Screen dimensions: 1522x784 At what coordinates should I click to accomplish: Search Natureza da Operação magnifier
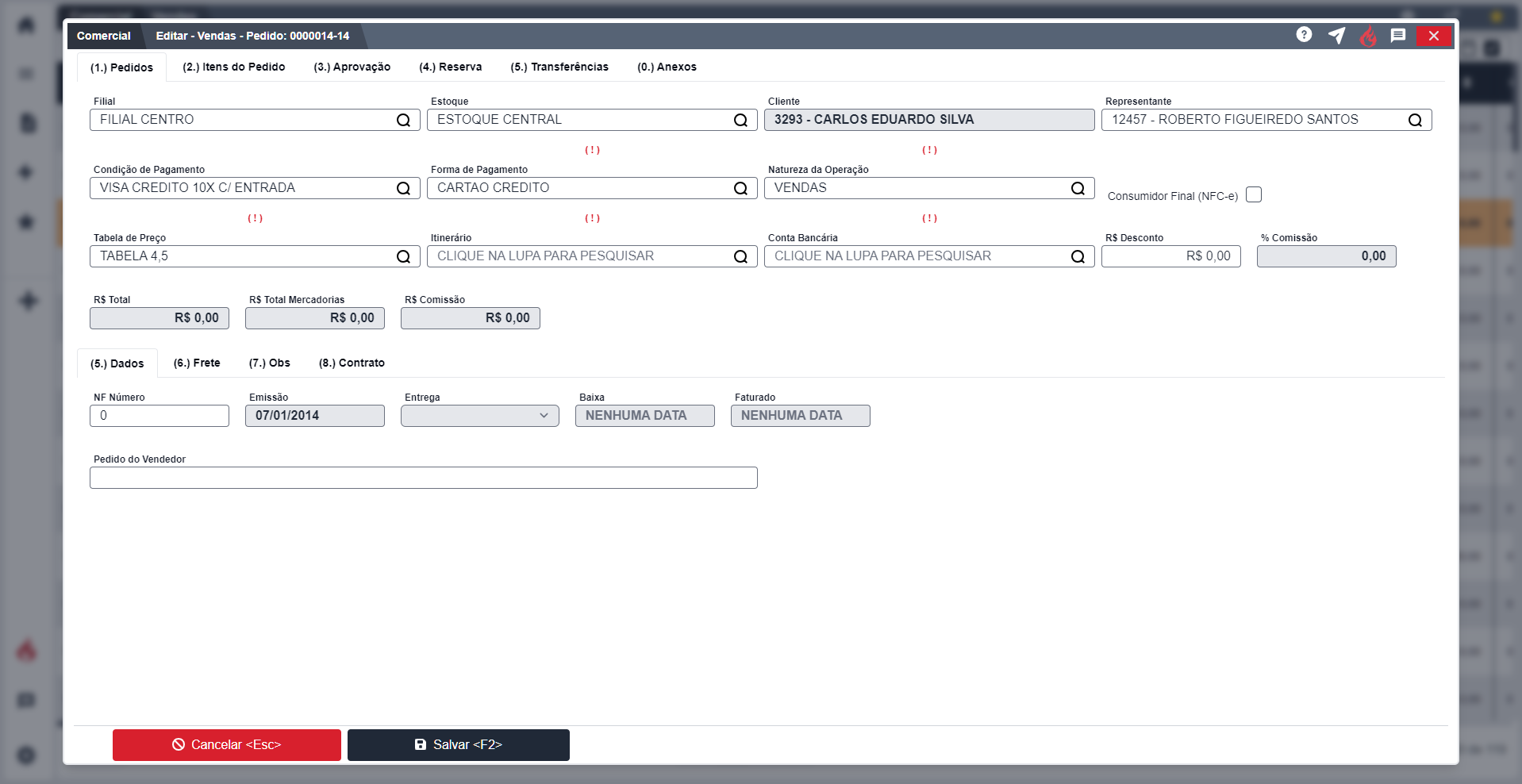tap(1078, 188)
